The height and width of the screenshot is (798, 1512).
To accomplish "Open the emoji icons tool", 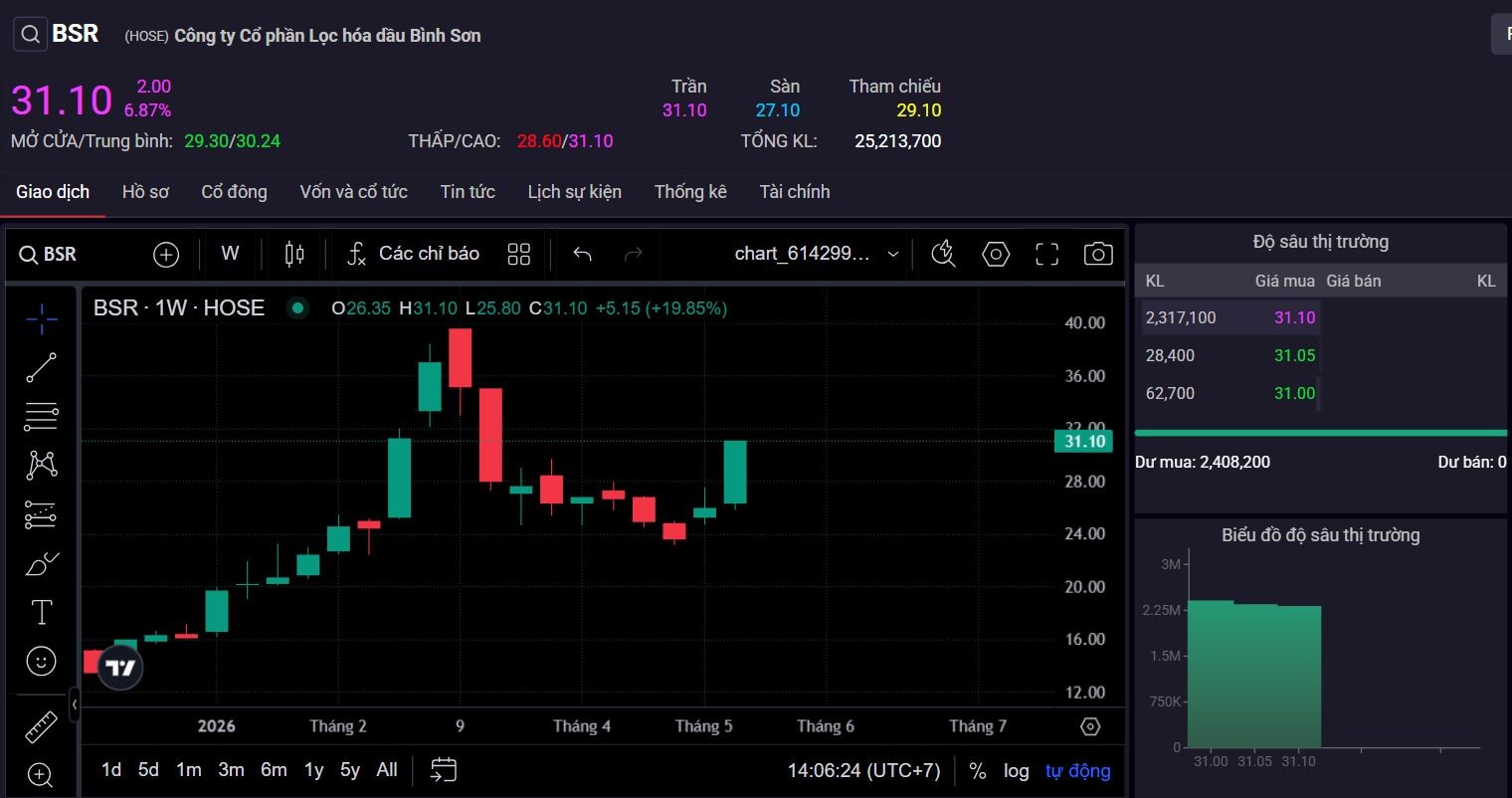I will coord(41,661).
